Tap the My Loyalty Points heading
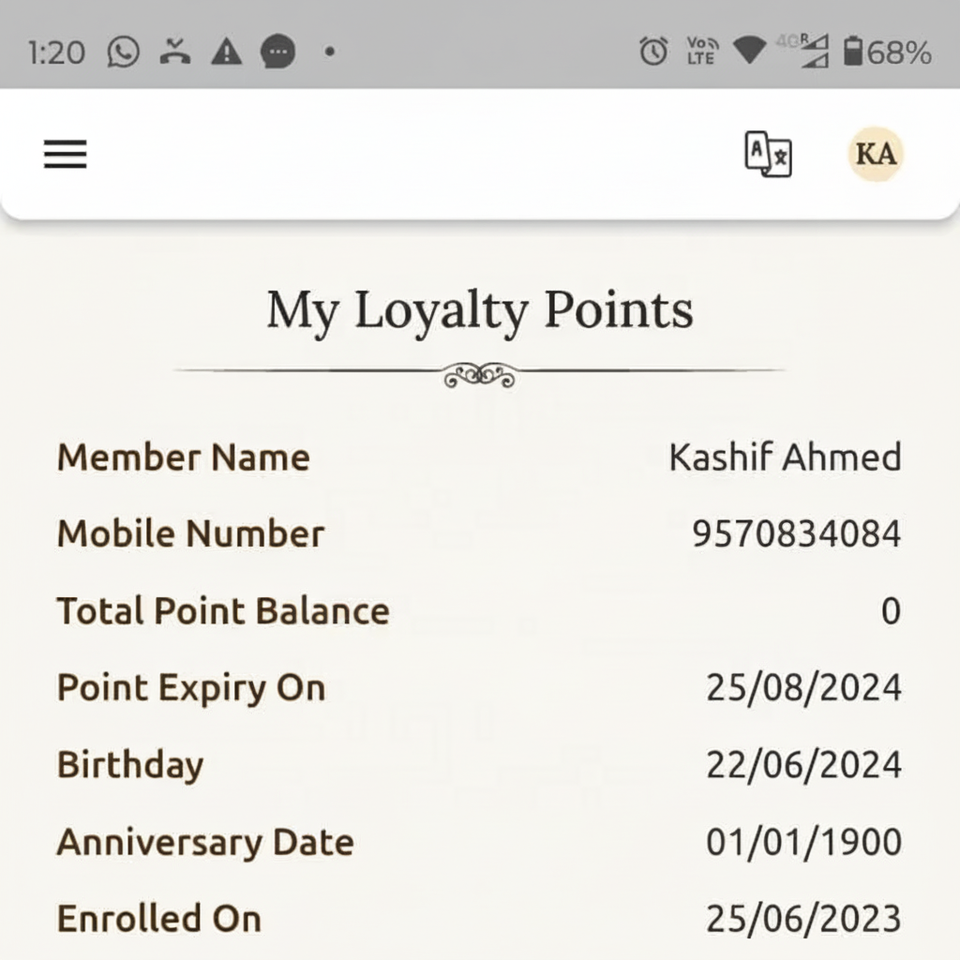 click(480, 310)
